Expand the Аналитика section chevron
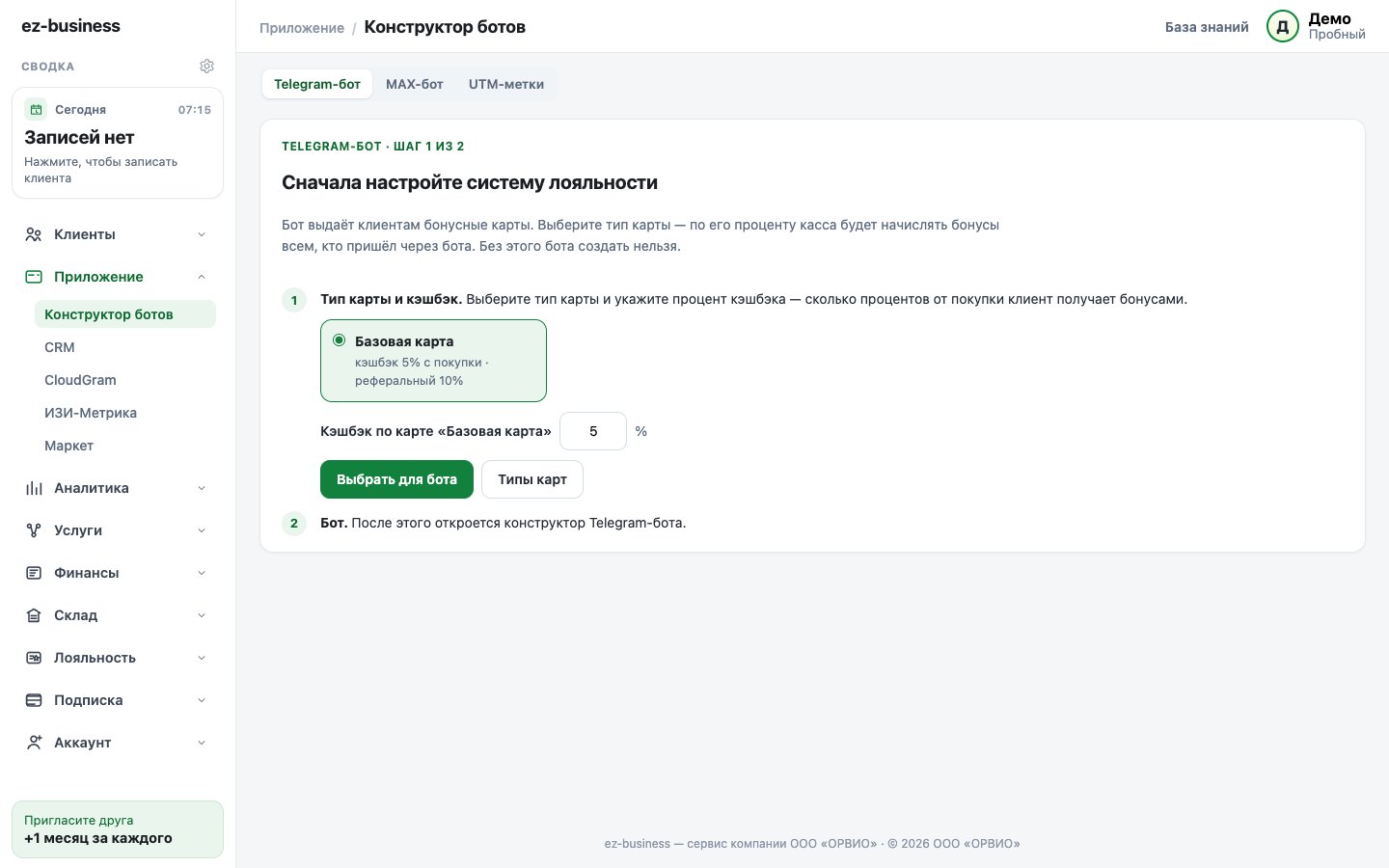 click(x=202, y=488)
